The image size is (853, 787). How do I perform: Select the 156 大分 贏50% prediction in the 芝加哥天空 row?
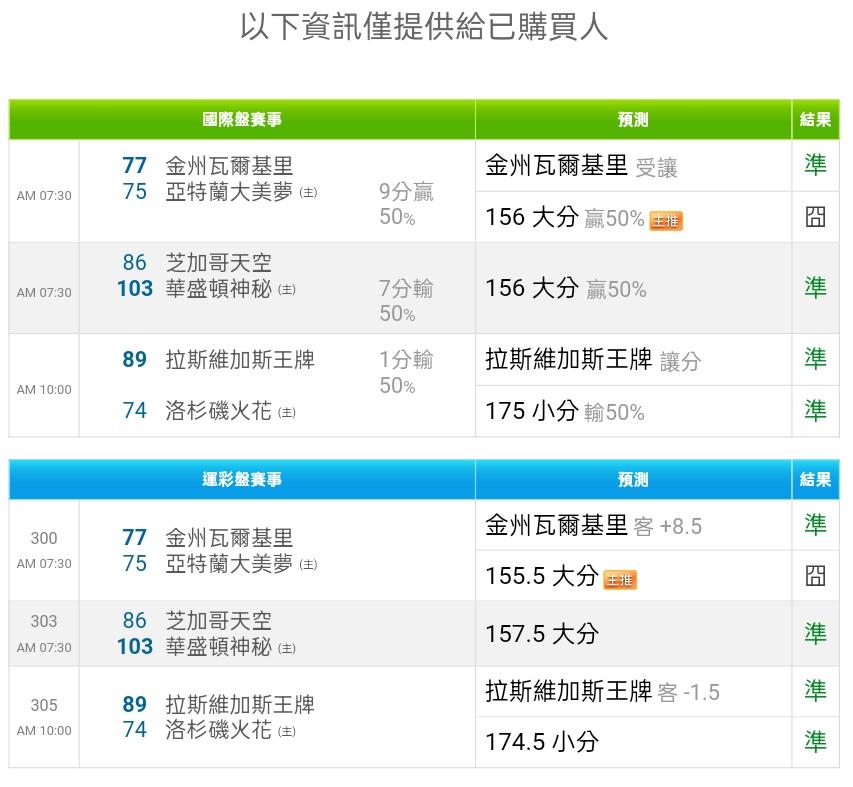[566, 288]
